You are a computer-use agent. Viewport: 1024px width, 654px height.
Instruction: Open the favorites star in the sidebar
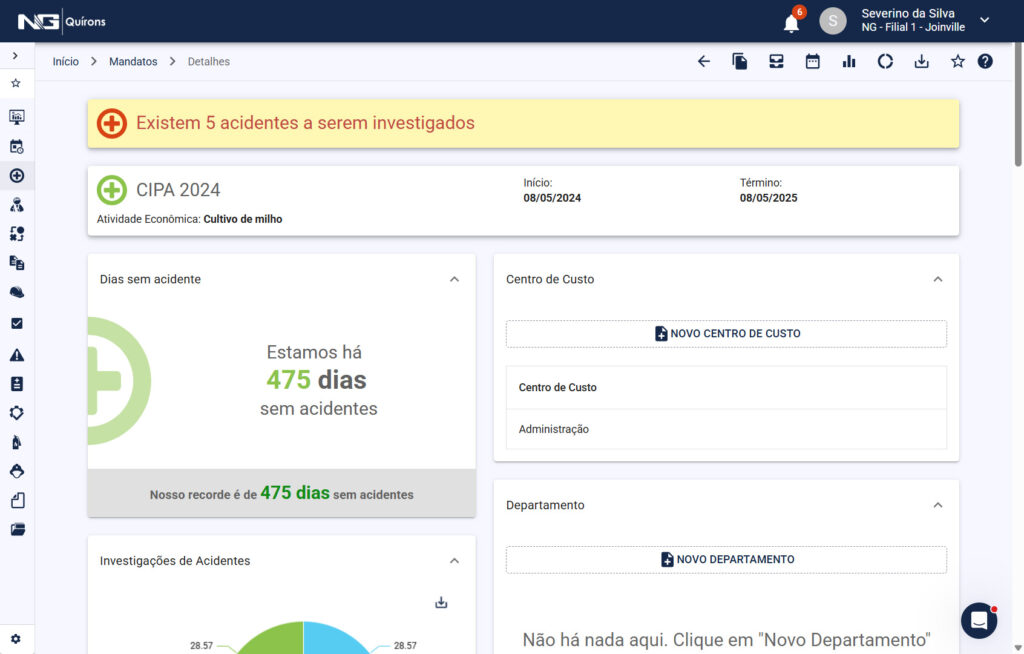click(x=16, y=83)
